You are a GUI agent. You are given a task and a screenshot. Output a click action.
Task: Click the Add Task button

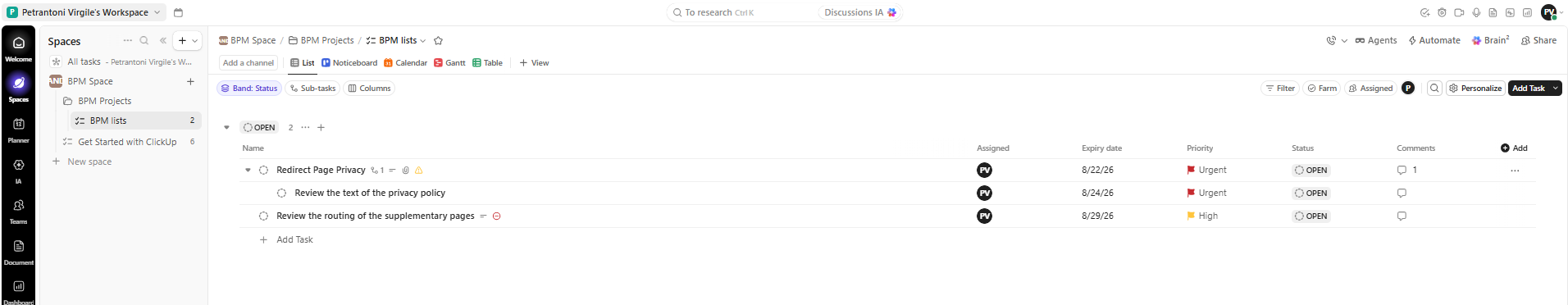[x=1528, y=89]
